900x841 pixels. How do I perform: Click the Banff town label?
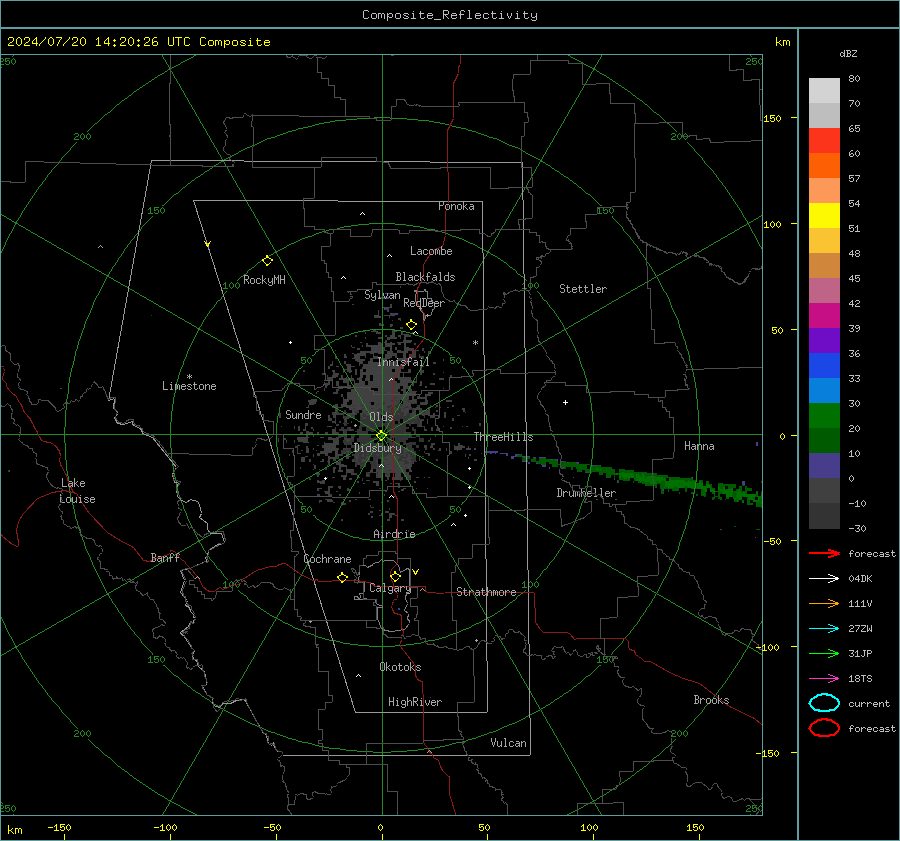[x=165, y=557]
